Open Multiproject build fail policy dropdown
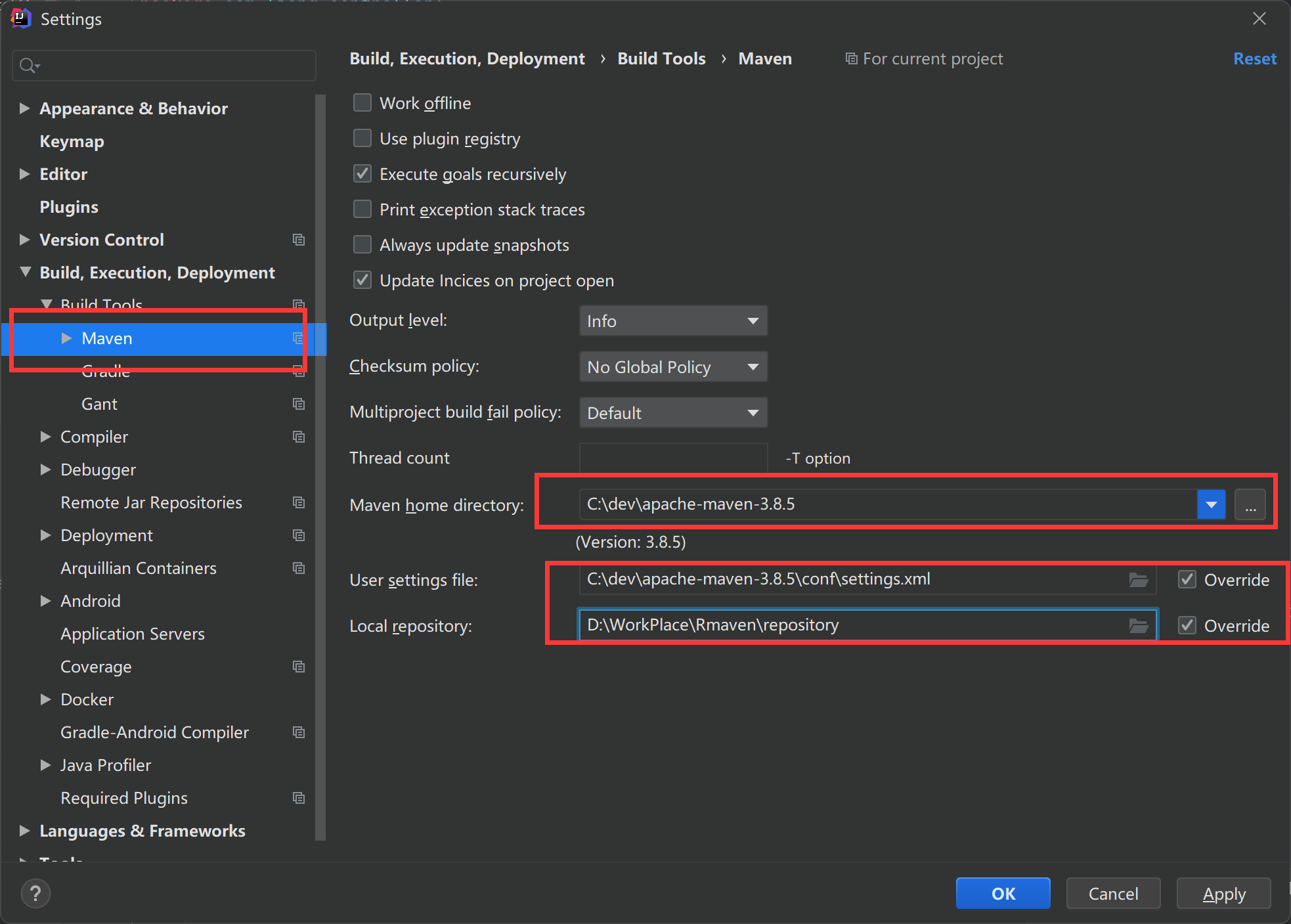 click(673, 413)
